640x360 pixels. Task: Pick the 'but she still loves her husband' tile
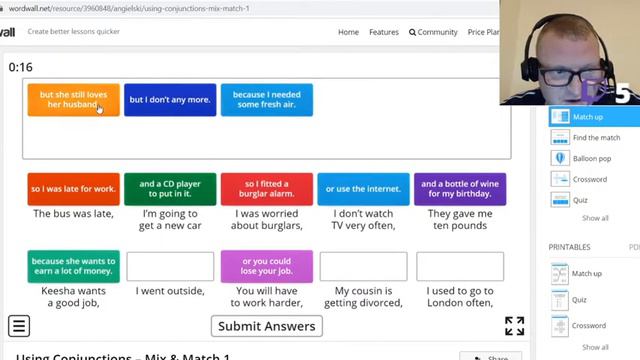73,100
